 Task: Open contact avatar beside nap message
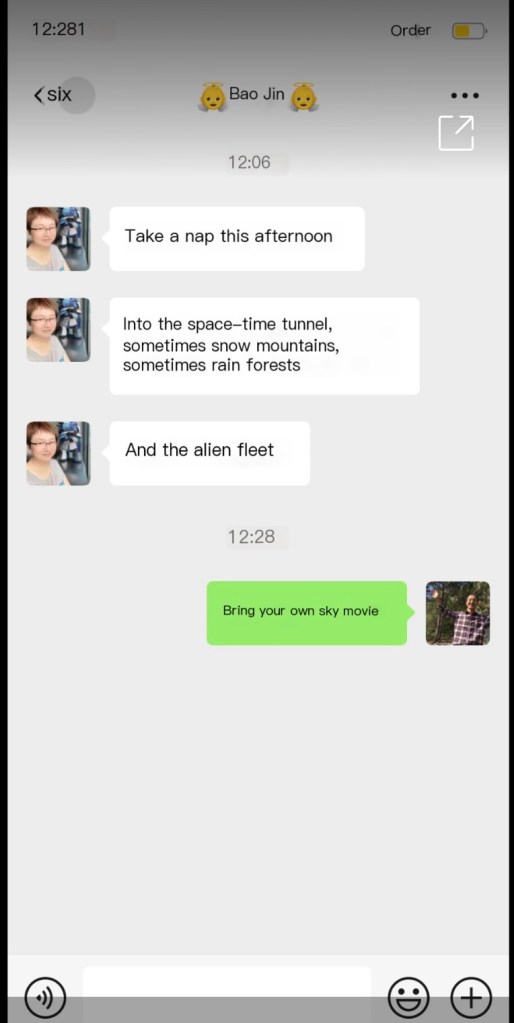click(x=58, y=239)
